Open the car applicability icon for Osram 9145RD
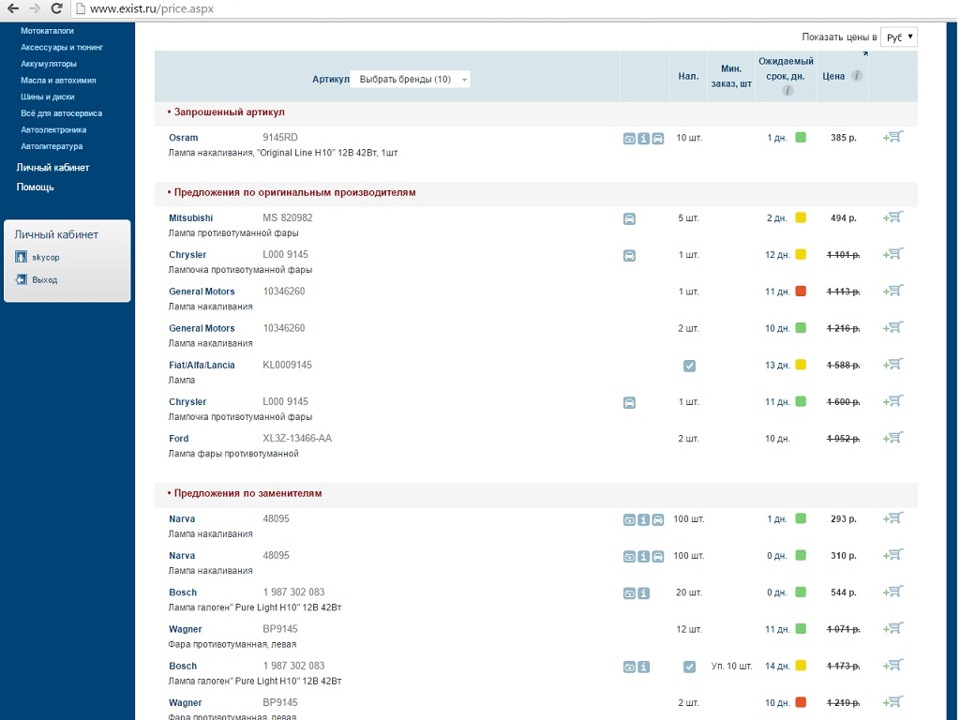The image size is (960, 720). coord(658,139)
